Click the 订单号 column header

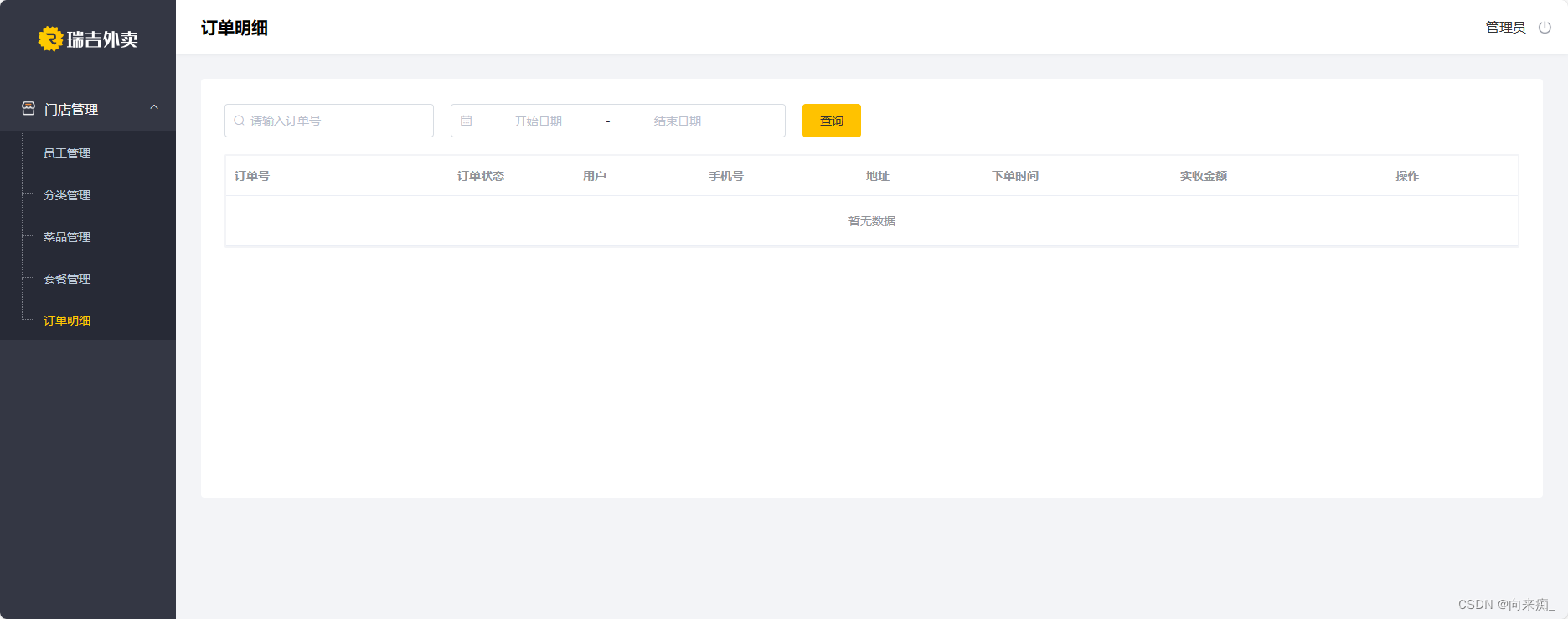pyautogui.click(x=252, y=176)
